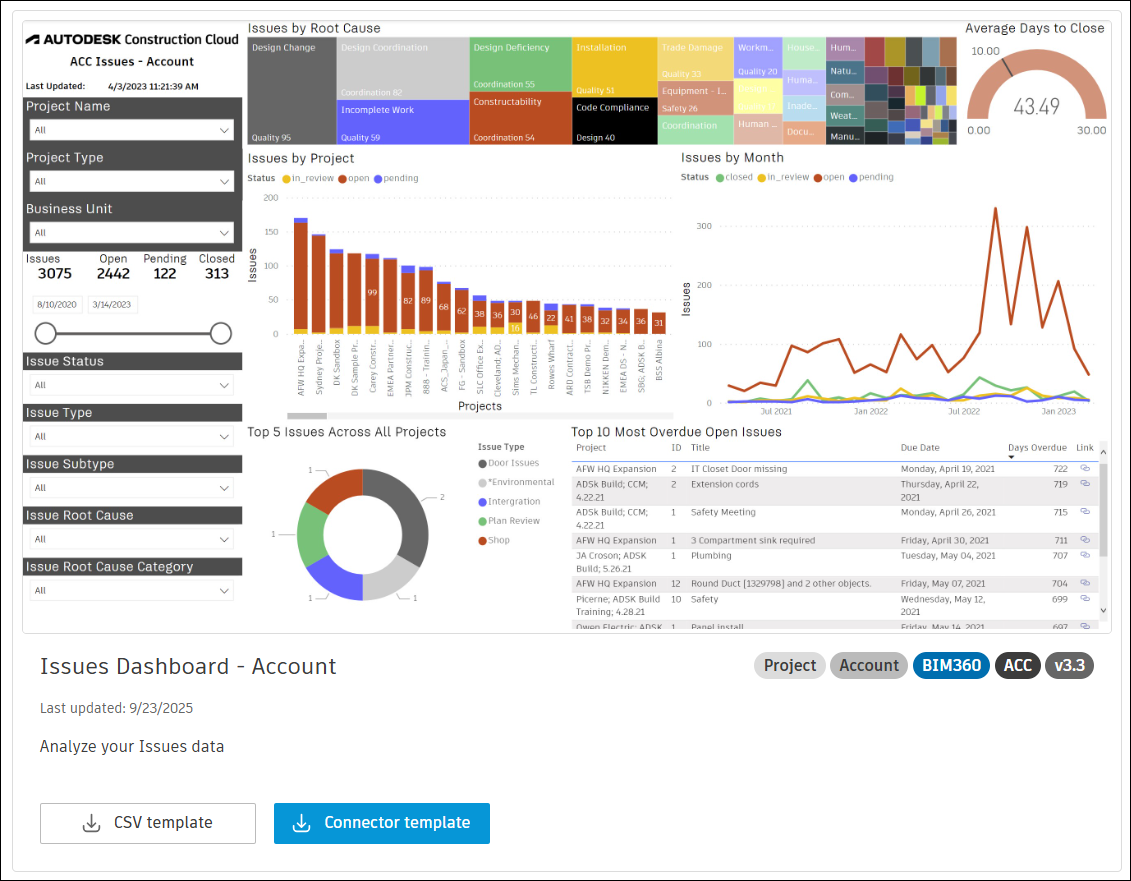1131x881 pixels.
Task: Click download icon in CSV template button
Action: 92,823
